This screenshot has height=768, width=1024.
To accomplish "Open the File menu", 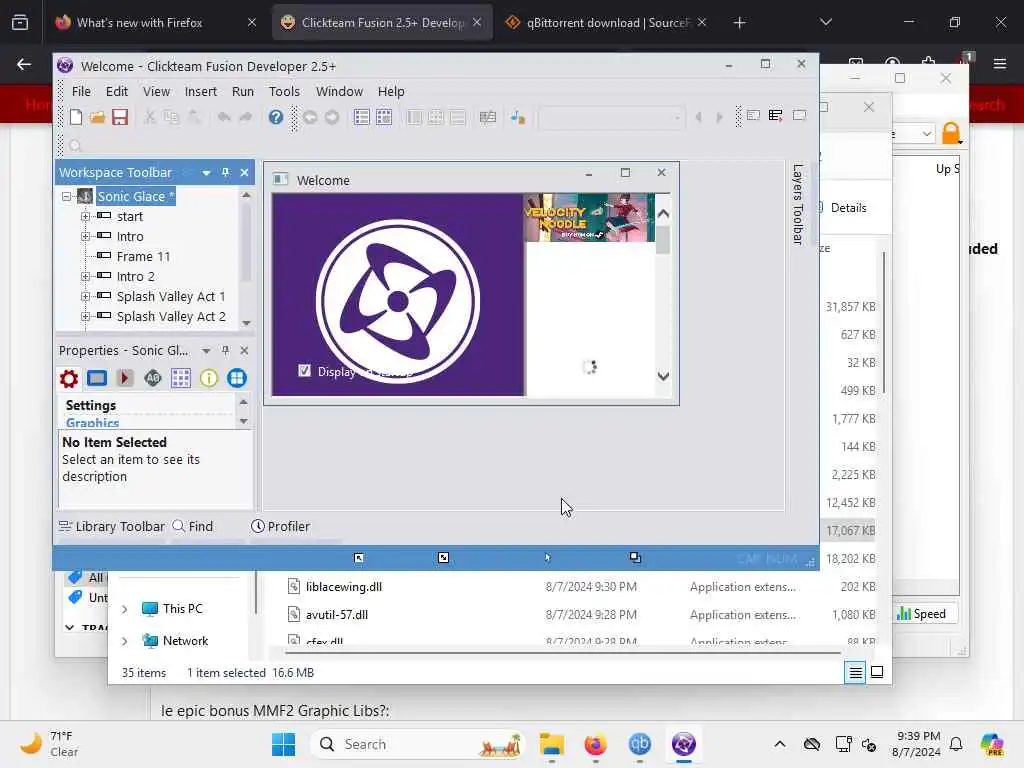I will tap(81, 91).
